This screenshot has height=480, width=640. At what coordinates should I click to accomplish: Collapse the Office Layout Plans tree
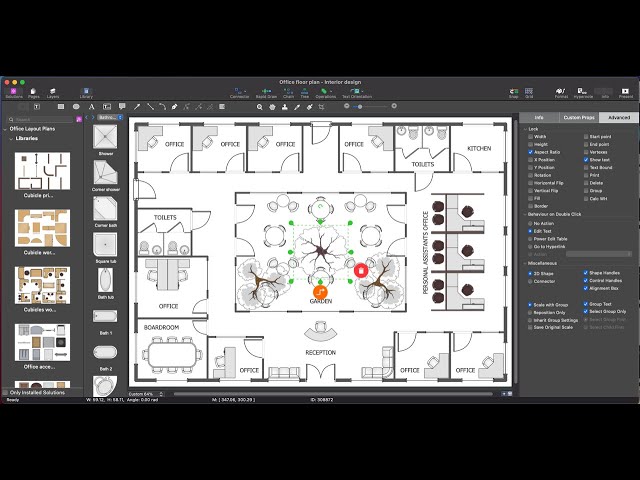point(5,129)
